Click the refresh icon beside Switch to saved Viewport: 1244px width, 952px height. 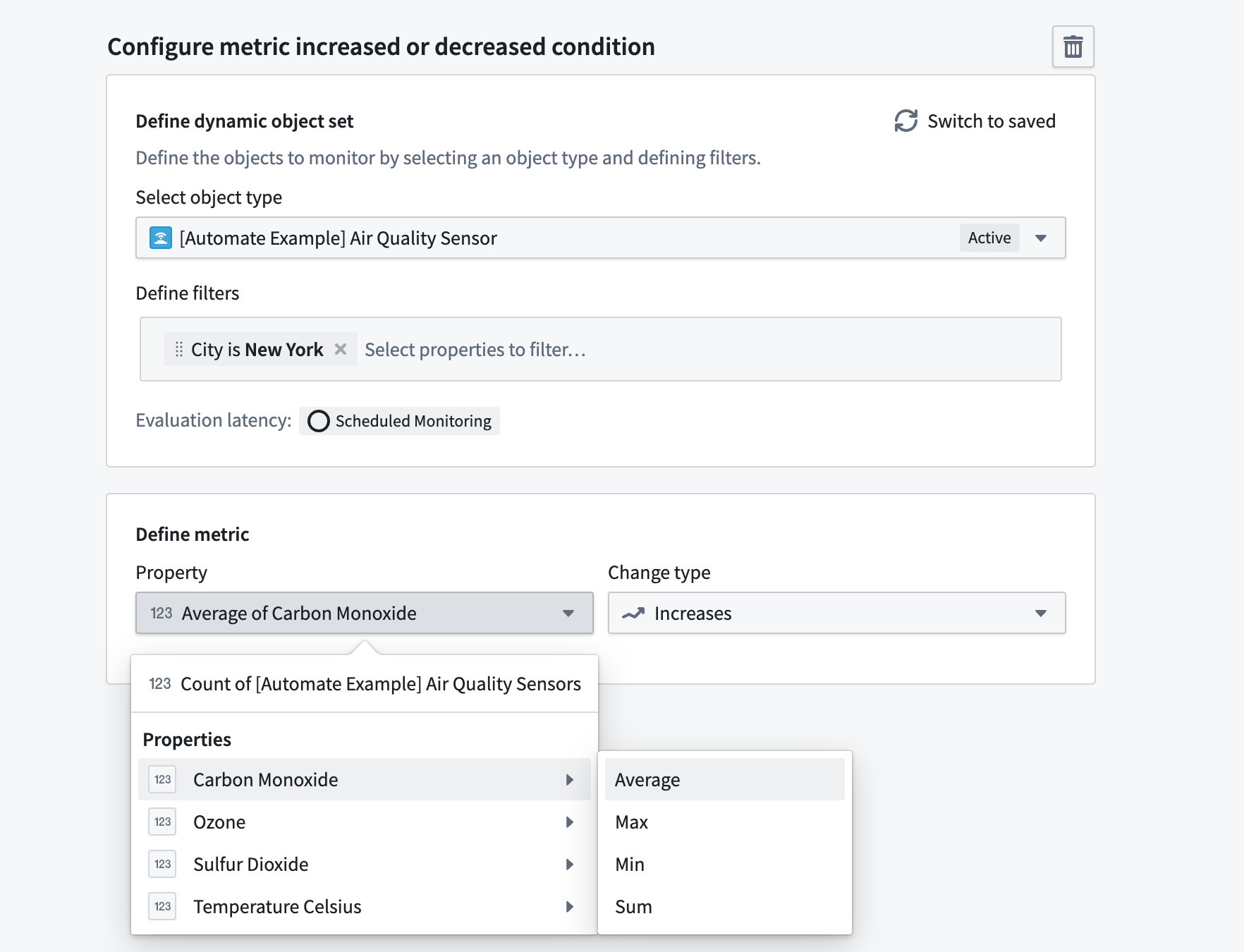906,121
